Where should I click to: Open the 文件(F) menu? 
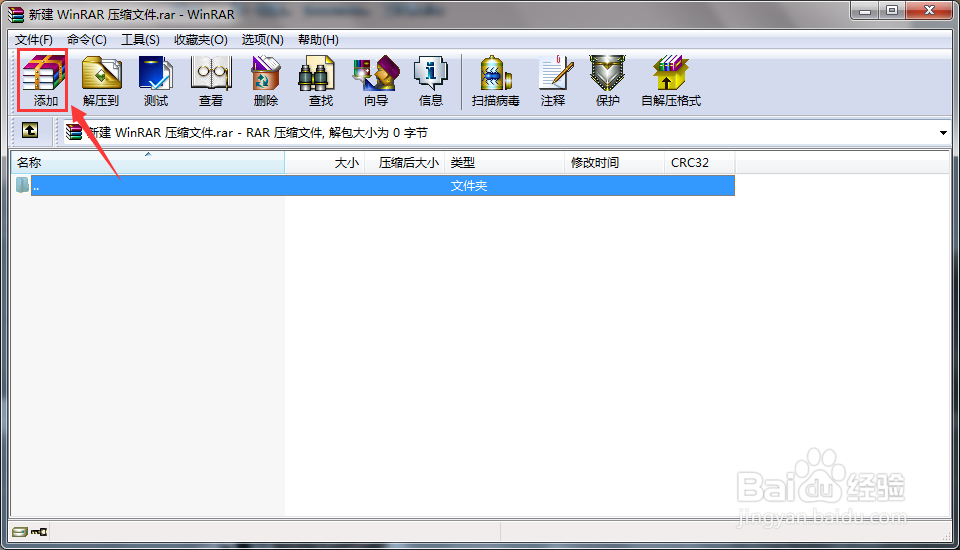click(34, 40)
